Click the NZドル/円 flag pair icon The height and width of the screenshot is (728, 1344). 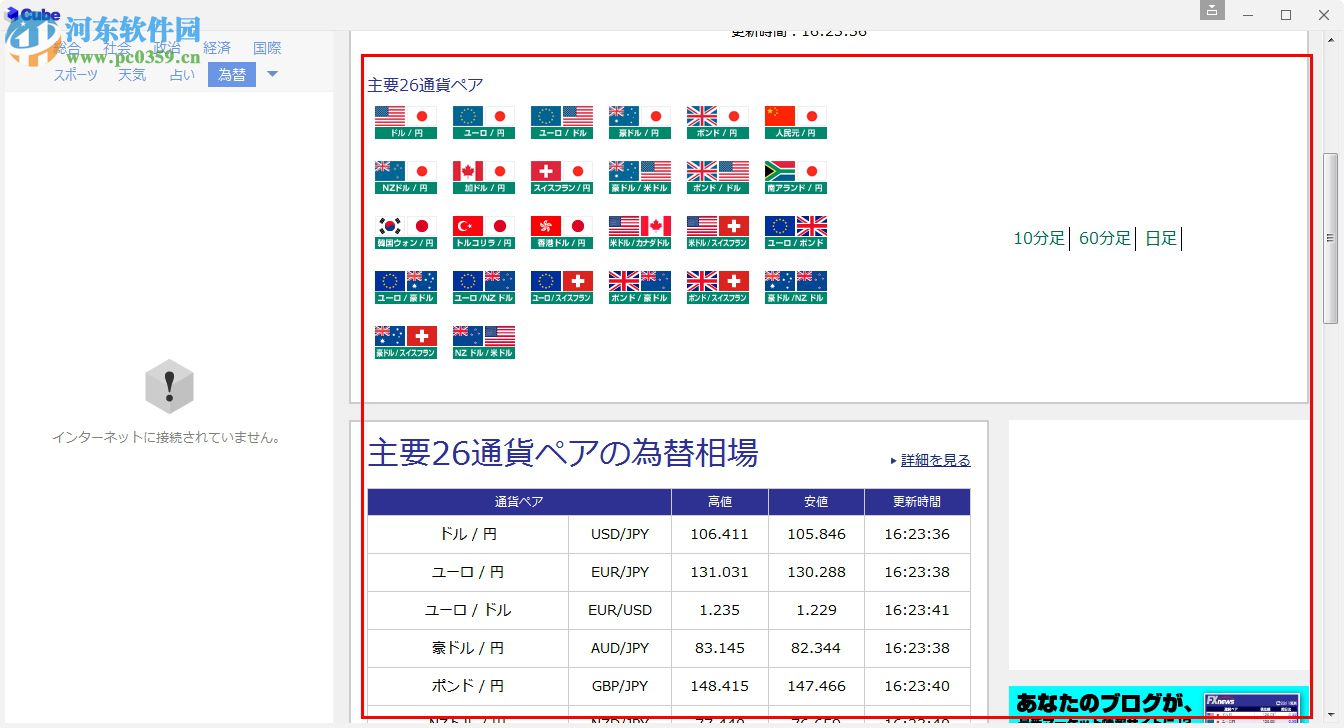(x=405, y=175)
